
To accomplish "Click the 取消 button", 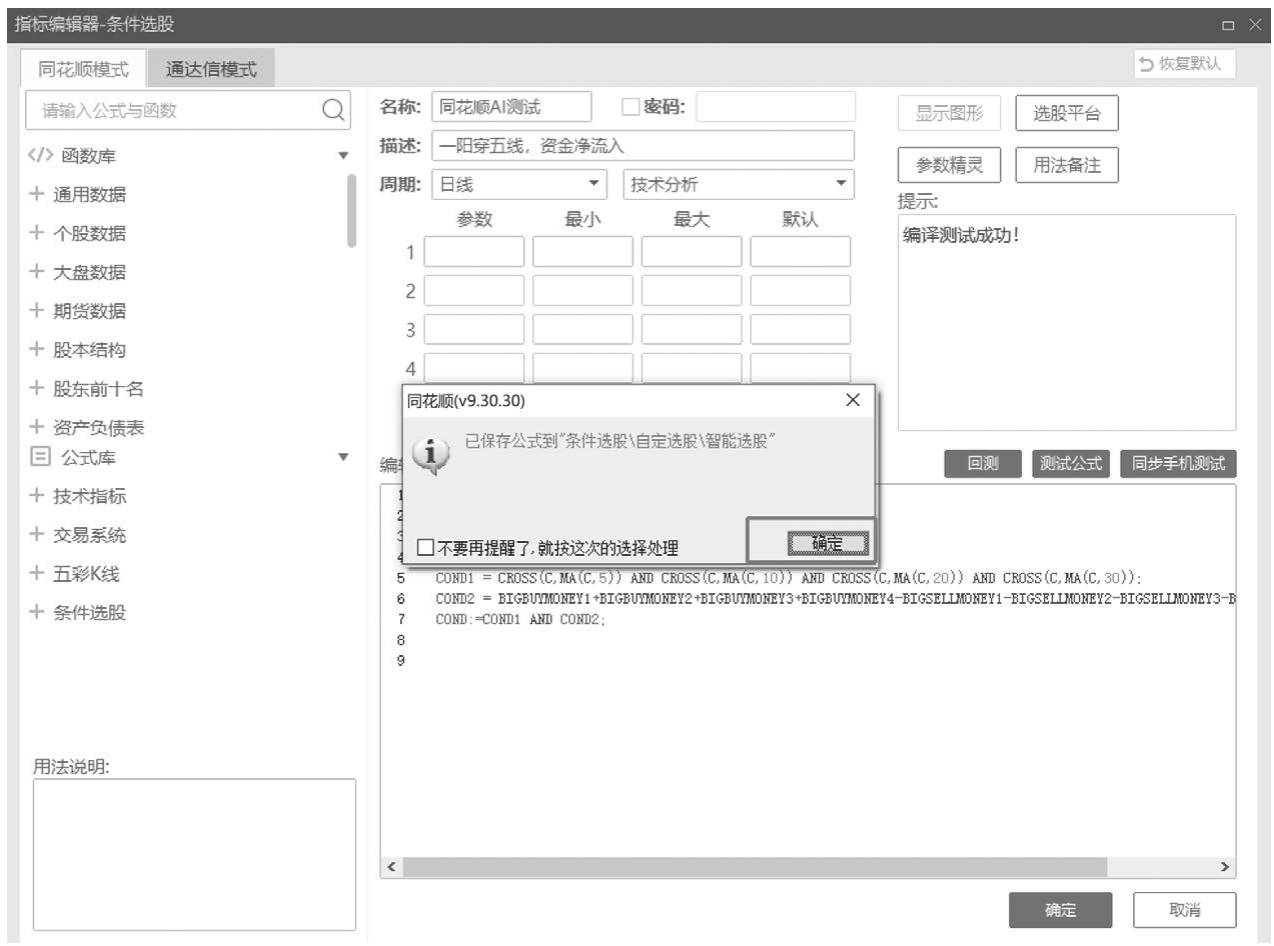I will pos(1184,910).
